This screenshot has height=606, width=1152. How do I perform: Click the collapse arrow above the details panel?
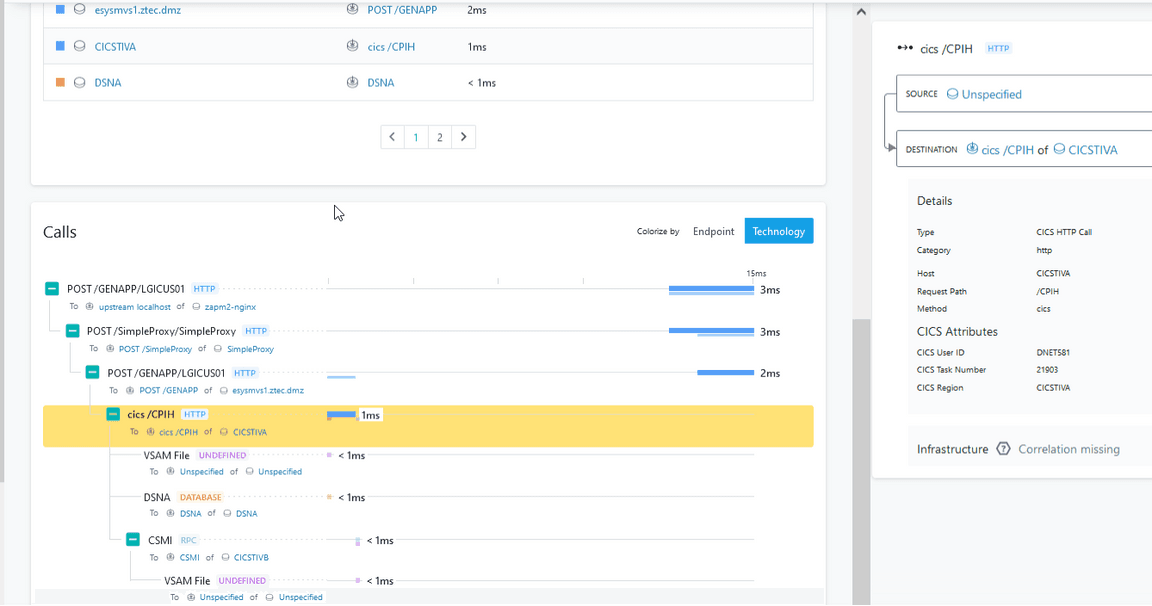[x=860, y=11]
